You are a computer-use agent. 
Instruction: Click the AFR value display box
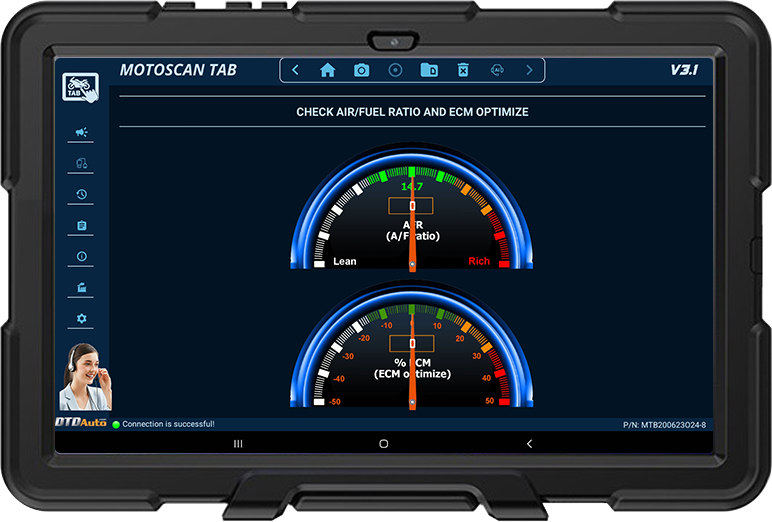[411, 205]
